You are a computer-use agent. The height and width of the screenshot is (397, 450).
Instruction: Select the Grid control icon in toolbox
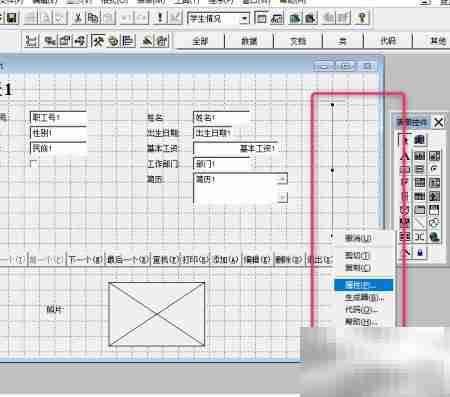[420, 196]
